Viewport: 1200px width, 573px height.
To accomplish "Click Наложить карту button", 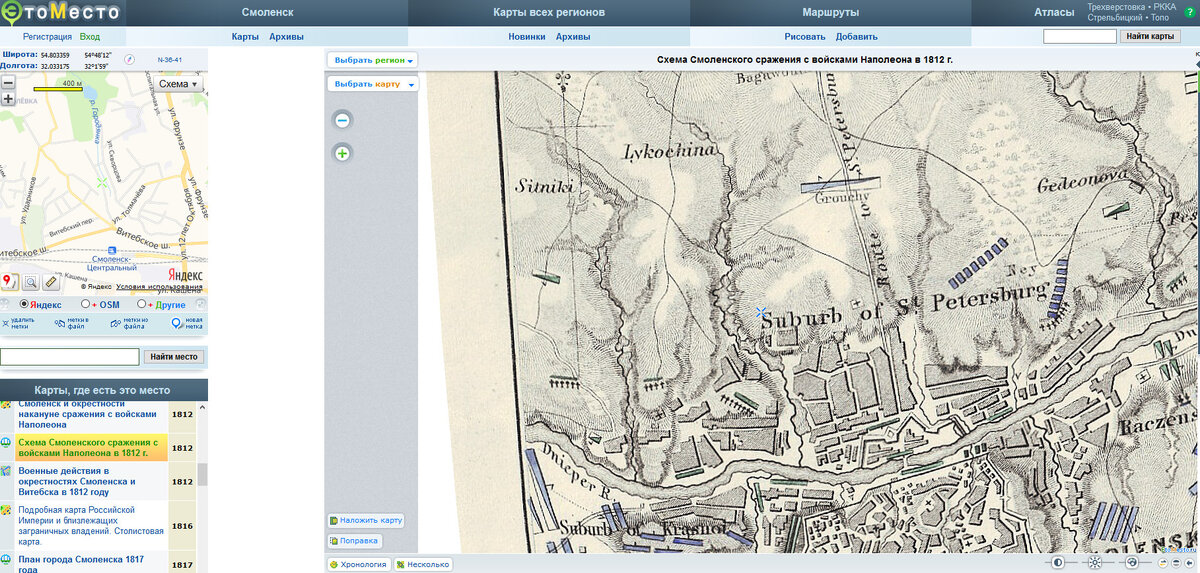I will coord(365,520).
